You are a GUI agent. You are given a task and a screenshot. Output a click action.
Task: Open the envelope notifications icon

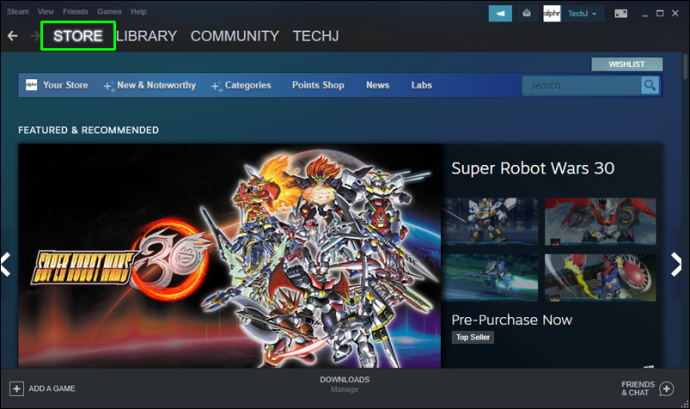pyautogui.click(x=527, y=14)
